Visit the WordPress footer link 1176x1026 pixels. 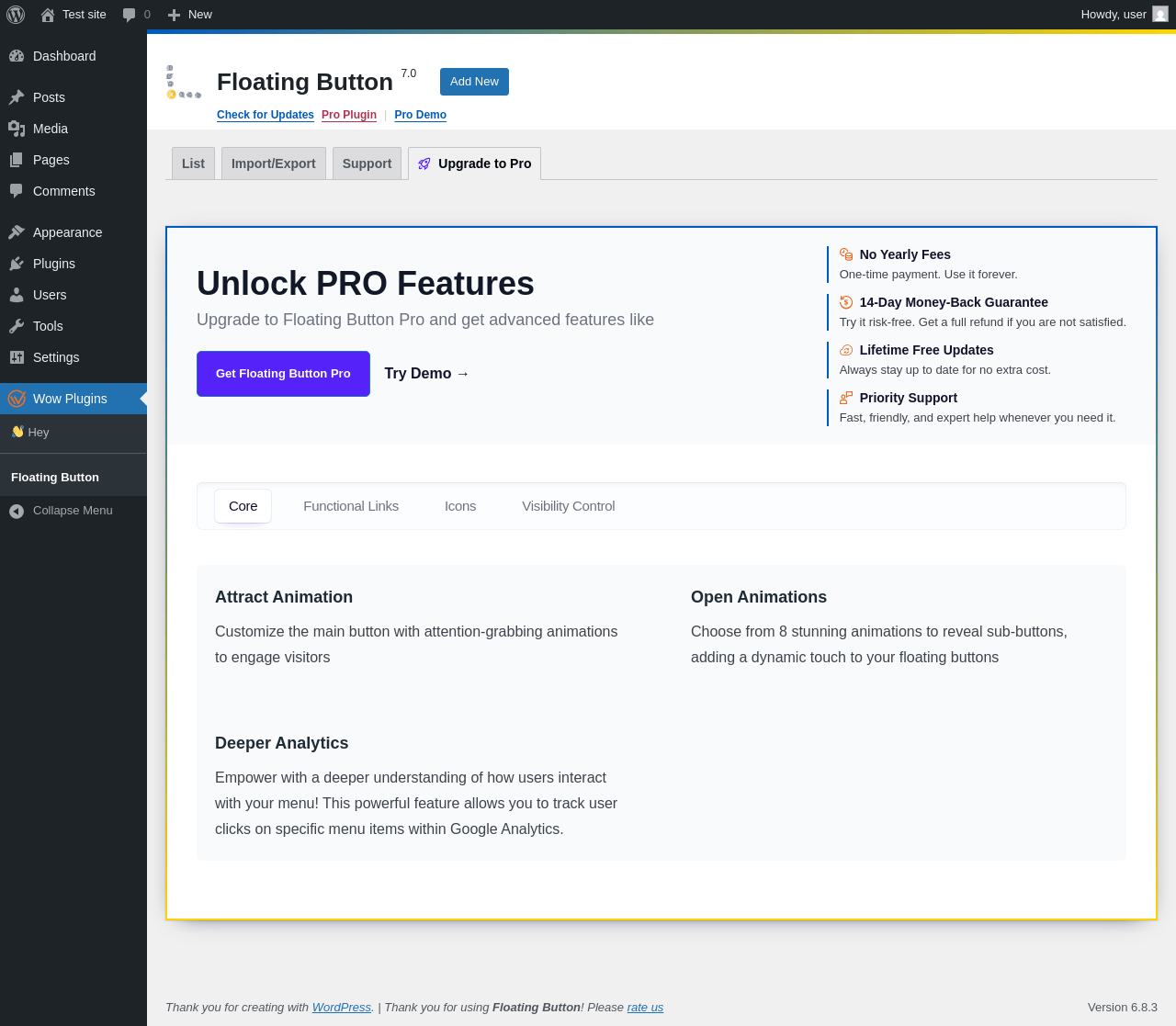point(342,1008)
